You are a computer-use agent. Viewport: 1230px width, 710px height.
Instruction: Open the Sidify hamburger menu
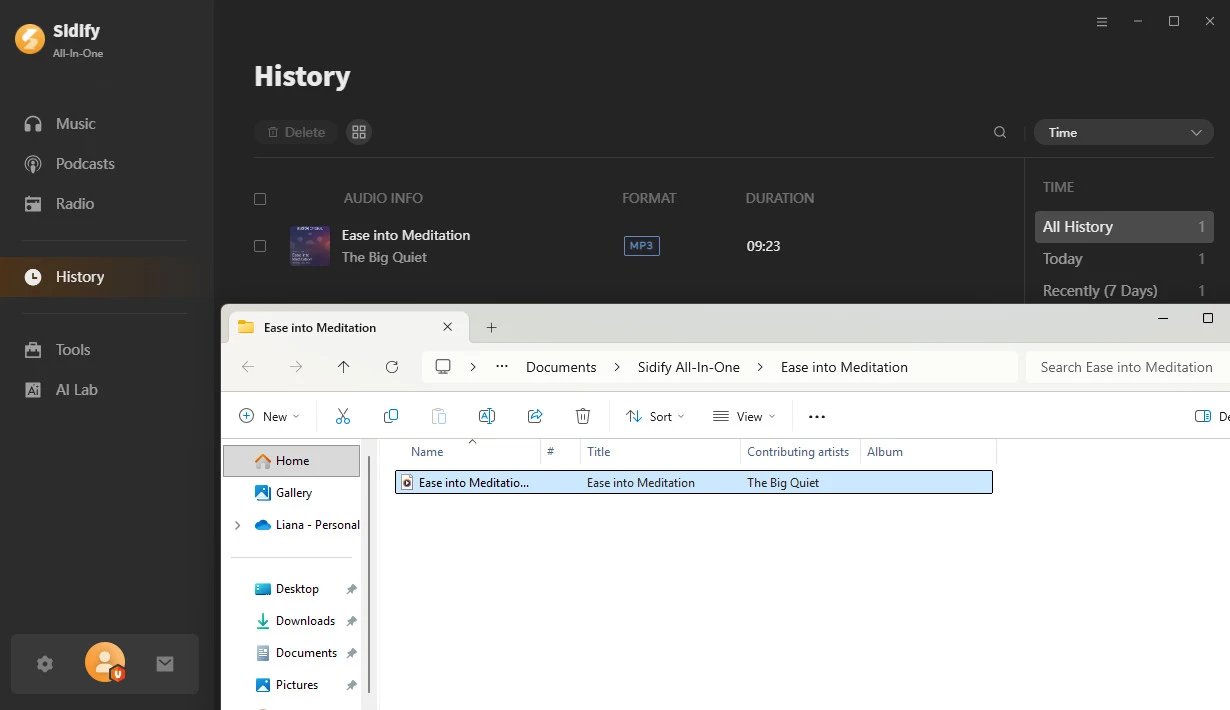pos(1102,22)
